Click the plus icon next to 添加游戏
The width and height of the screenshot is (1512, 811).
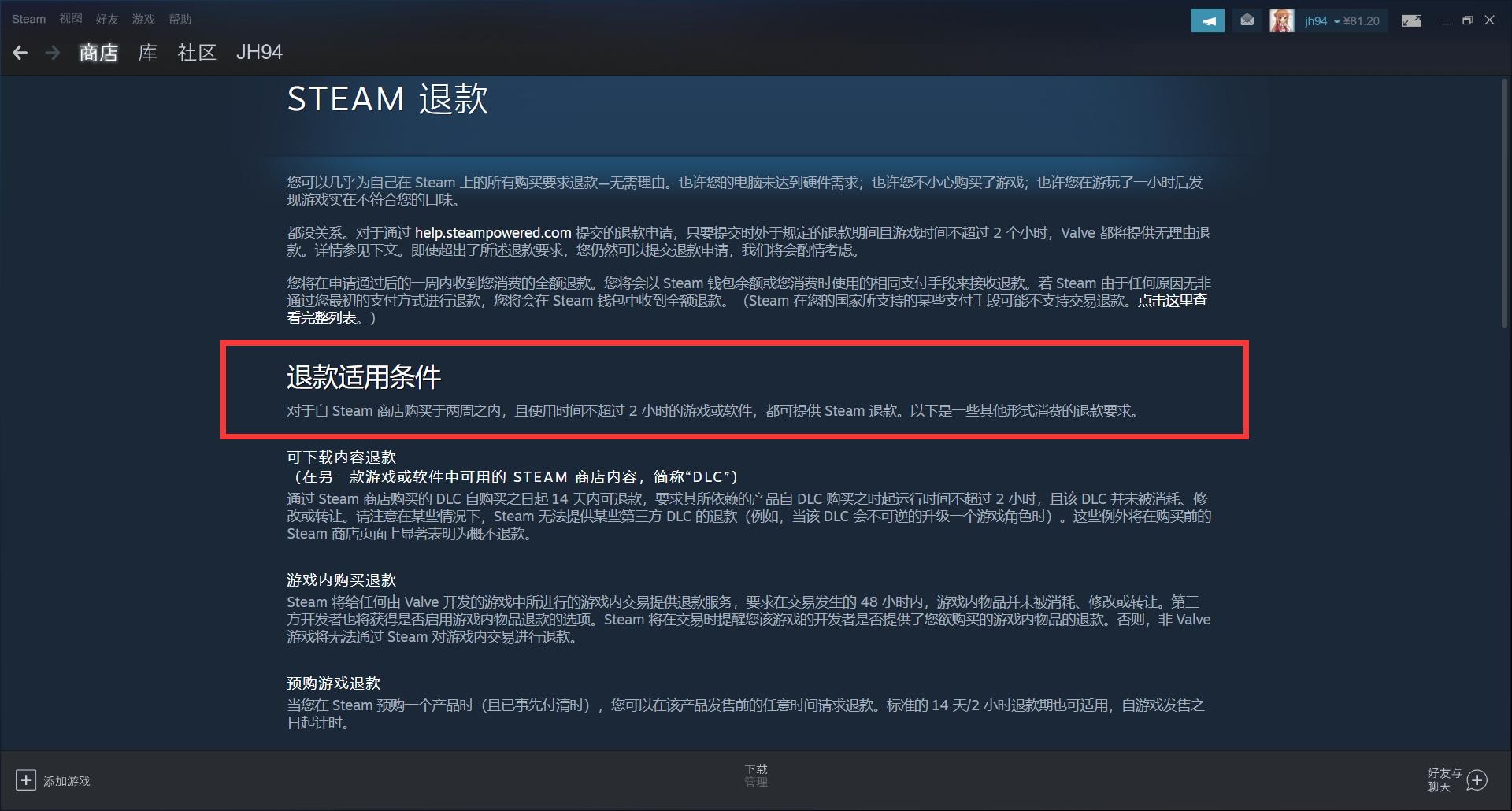[26, 780]
